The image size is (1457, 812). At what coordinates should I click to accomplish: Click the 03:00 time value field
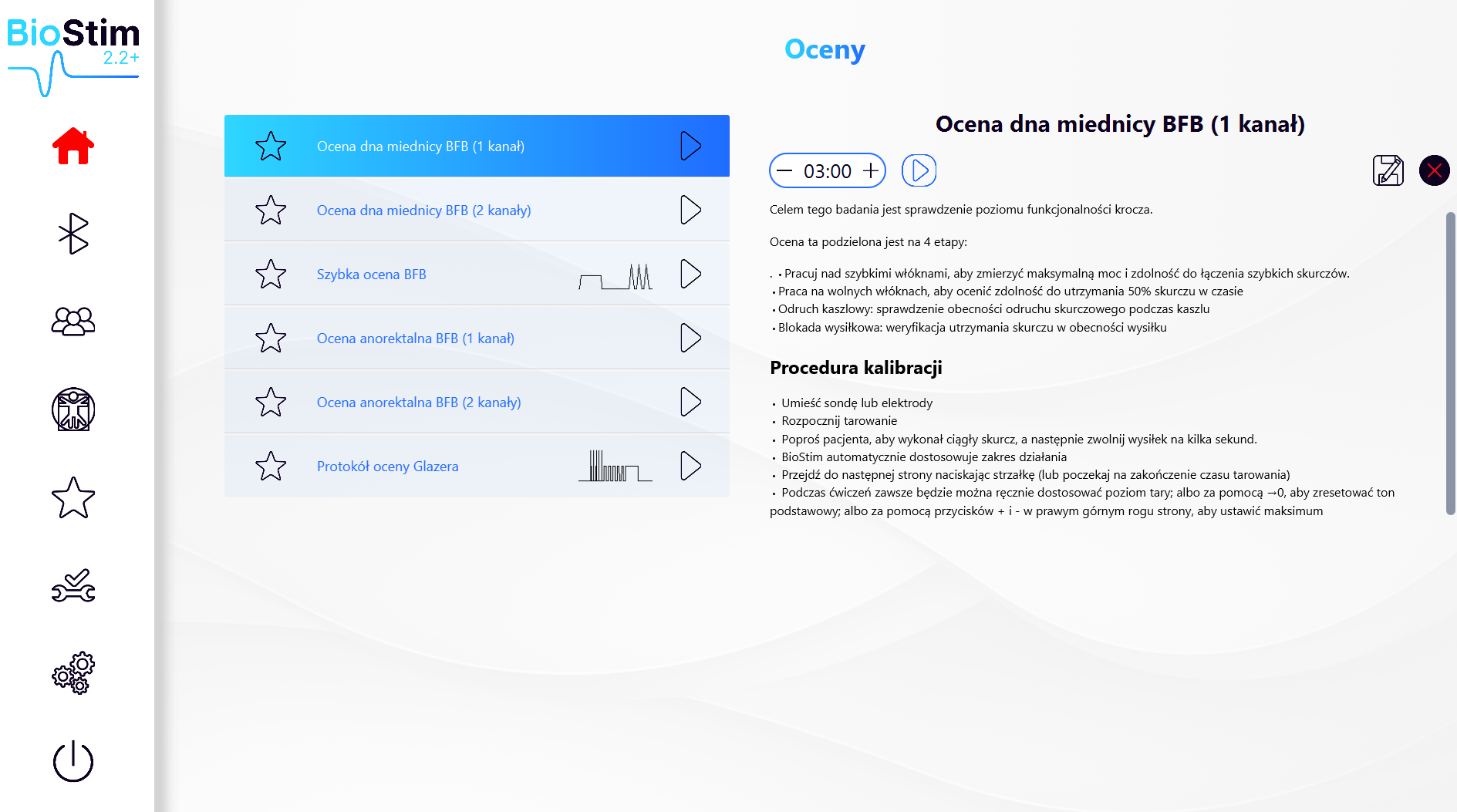pos(828,171)
